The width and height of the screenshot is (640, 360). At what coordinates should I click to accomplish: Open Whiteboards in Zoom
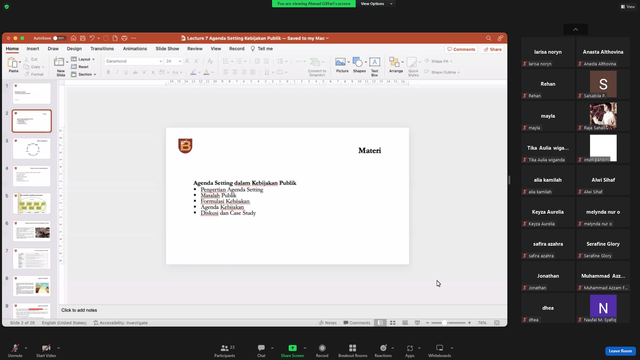(440, 350)
